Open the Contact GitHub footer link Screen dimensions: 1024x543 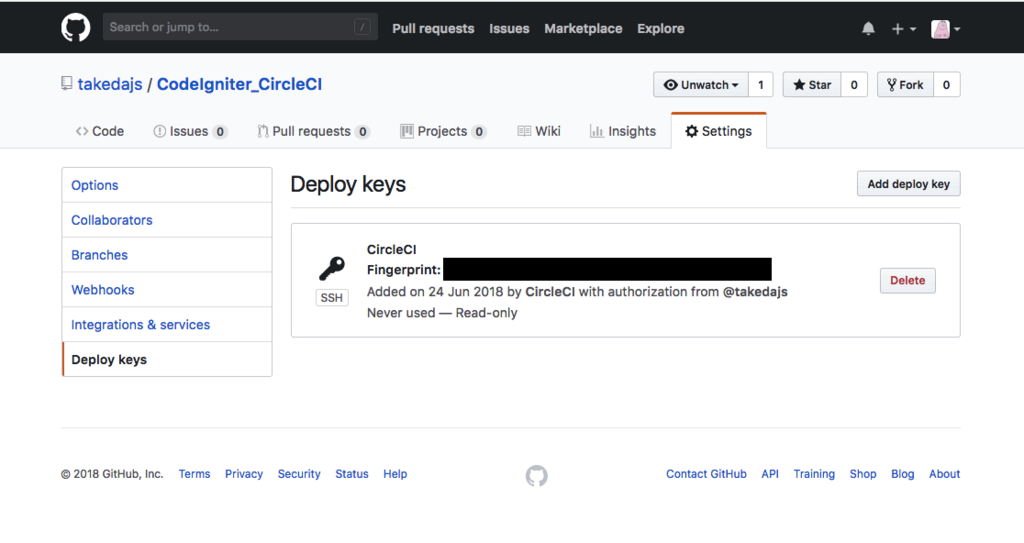(706, 474)
